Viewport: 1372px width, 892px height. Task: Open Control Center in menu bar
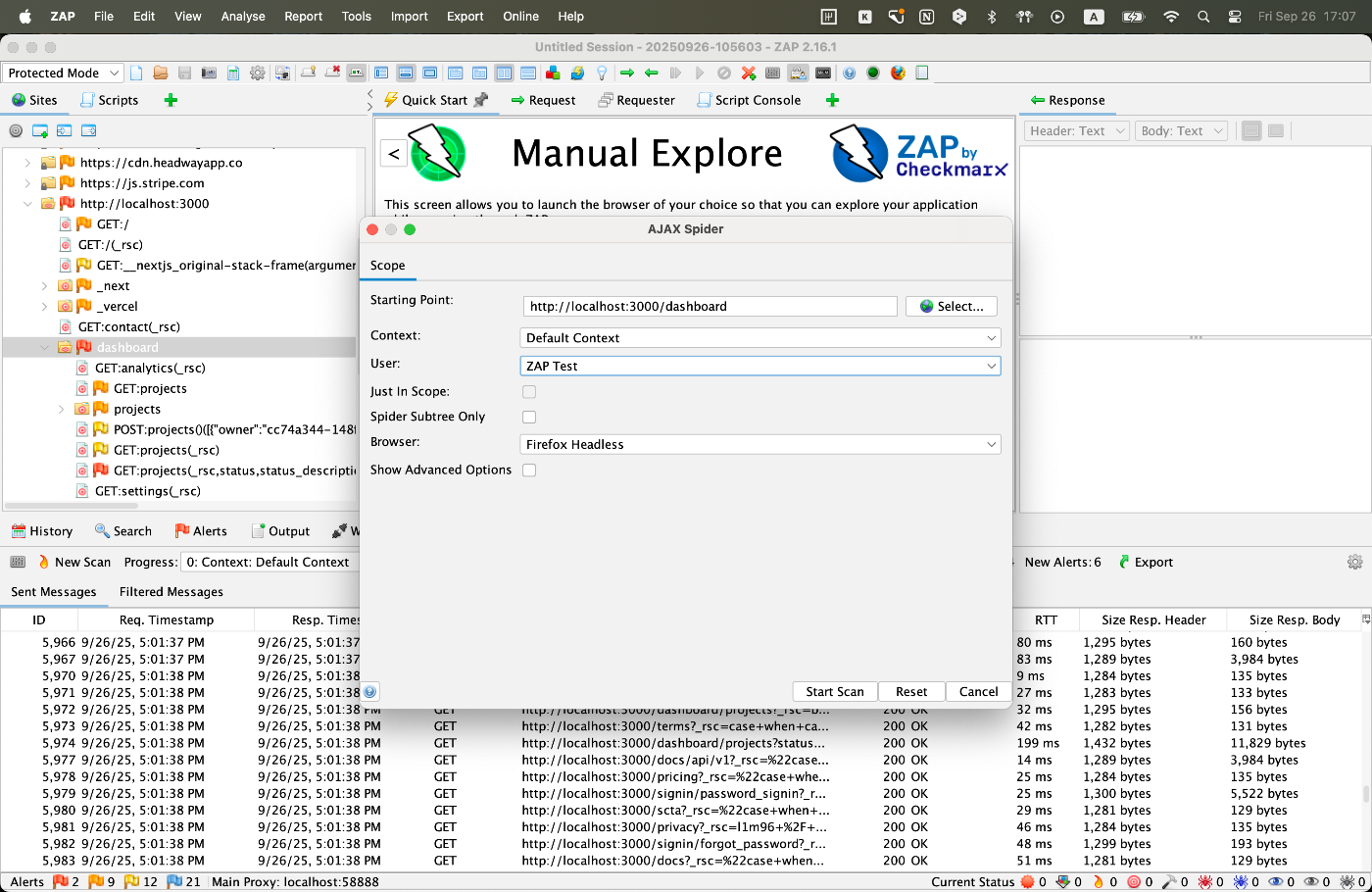tap(1235, 17)
